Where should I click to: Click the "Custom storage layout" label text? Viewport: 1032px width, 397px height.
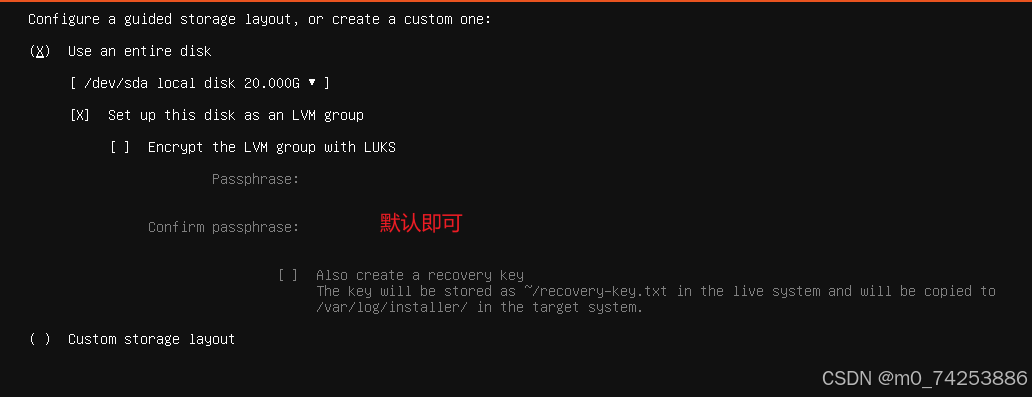click(151, 339)
